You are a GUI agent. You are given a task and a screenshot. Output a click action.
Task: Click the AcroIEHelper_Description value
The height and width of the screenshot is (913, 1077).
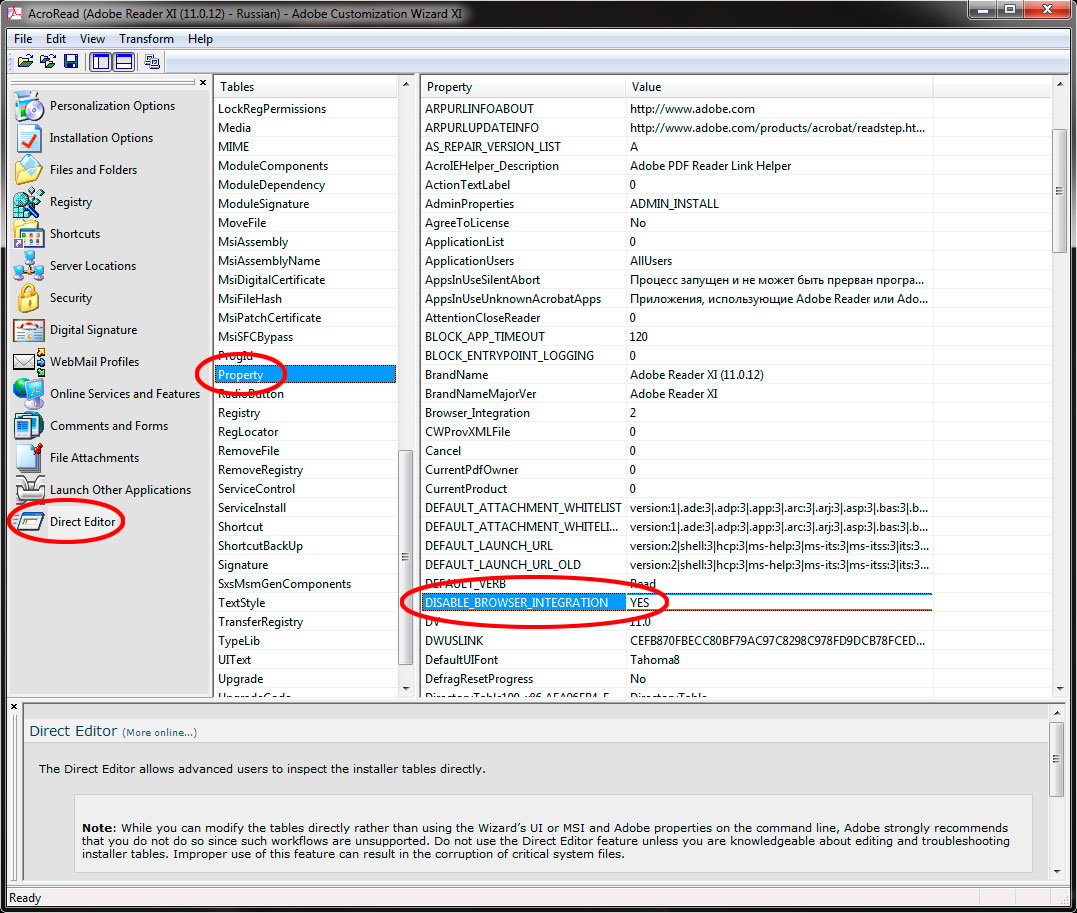(710, 166)
